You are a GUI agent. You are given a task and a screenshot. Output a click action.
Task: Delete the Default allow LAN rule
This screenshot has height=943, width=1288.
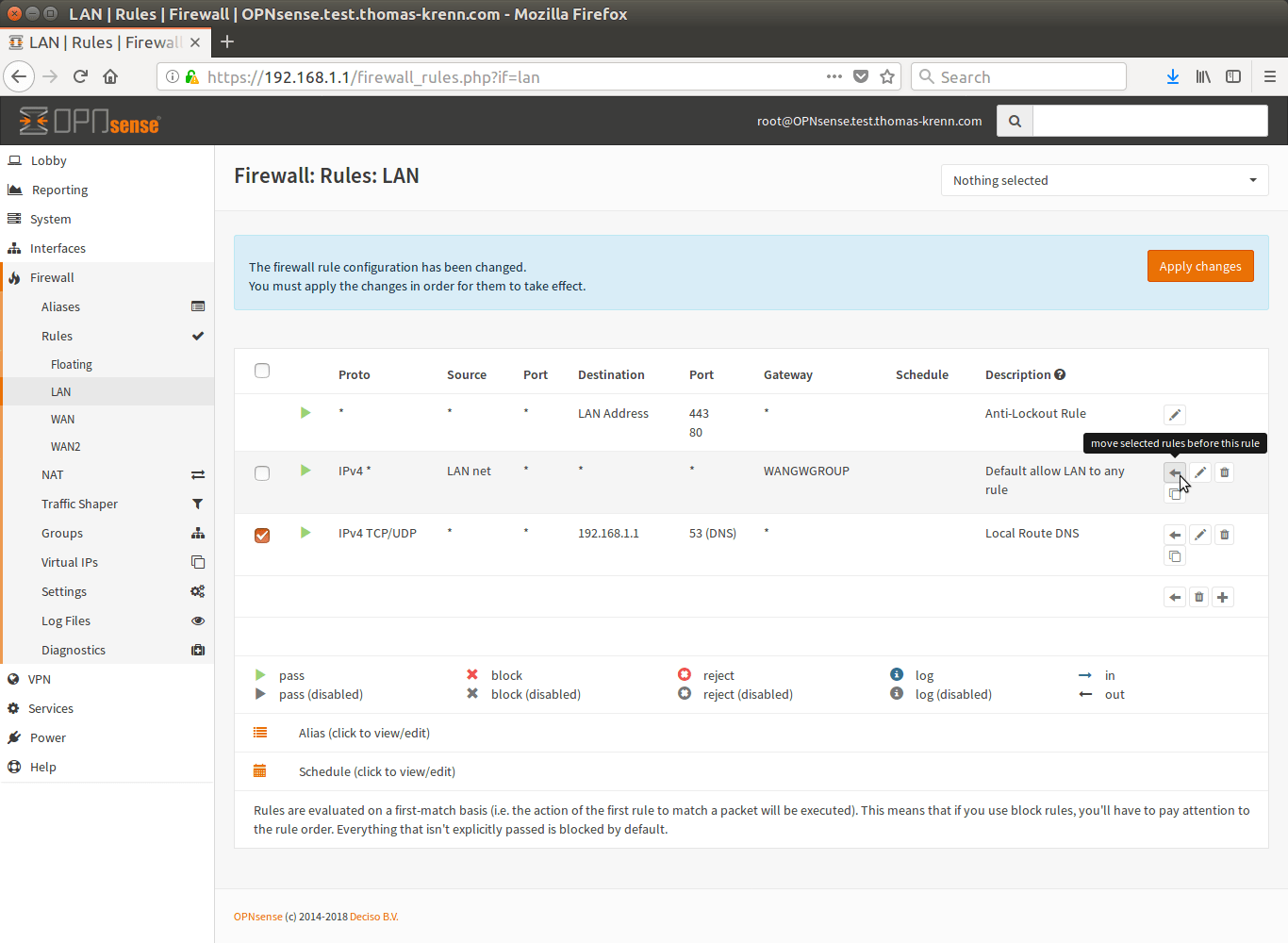point(1224,472)
